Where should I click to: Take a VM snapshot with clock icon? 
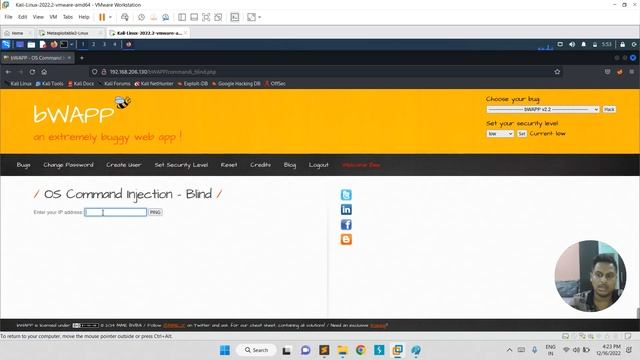[141, 17]
